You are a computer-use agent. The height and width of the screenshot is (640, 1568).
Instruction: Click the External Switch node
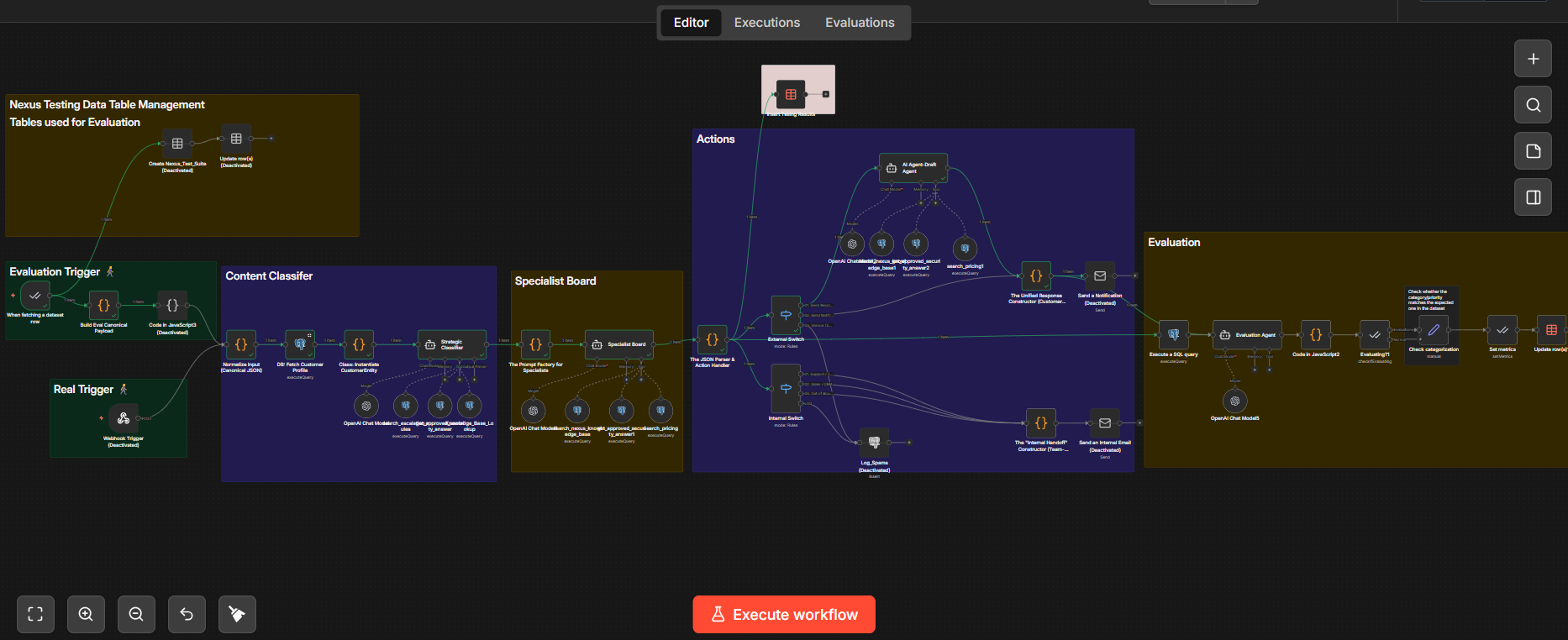coord(786,316)
